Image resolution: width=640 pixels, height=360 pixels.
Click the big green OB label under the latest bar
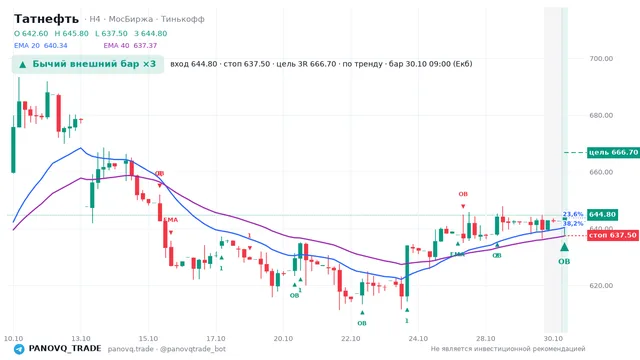(x=564, y=262)
